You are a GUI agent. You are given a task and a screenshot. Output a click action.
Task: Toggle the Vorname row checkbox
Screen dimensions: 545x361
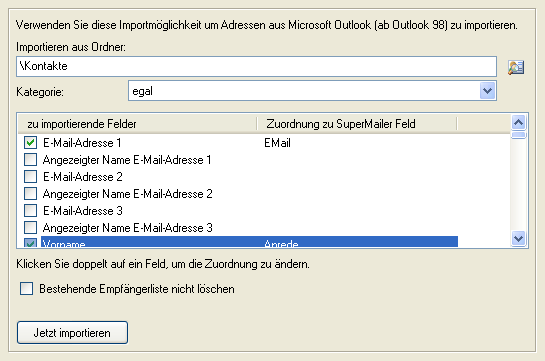tap(30, 243)
